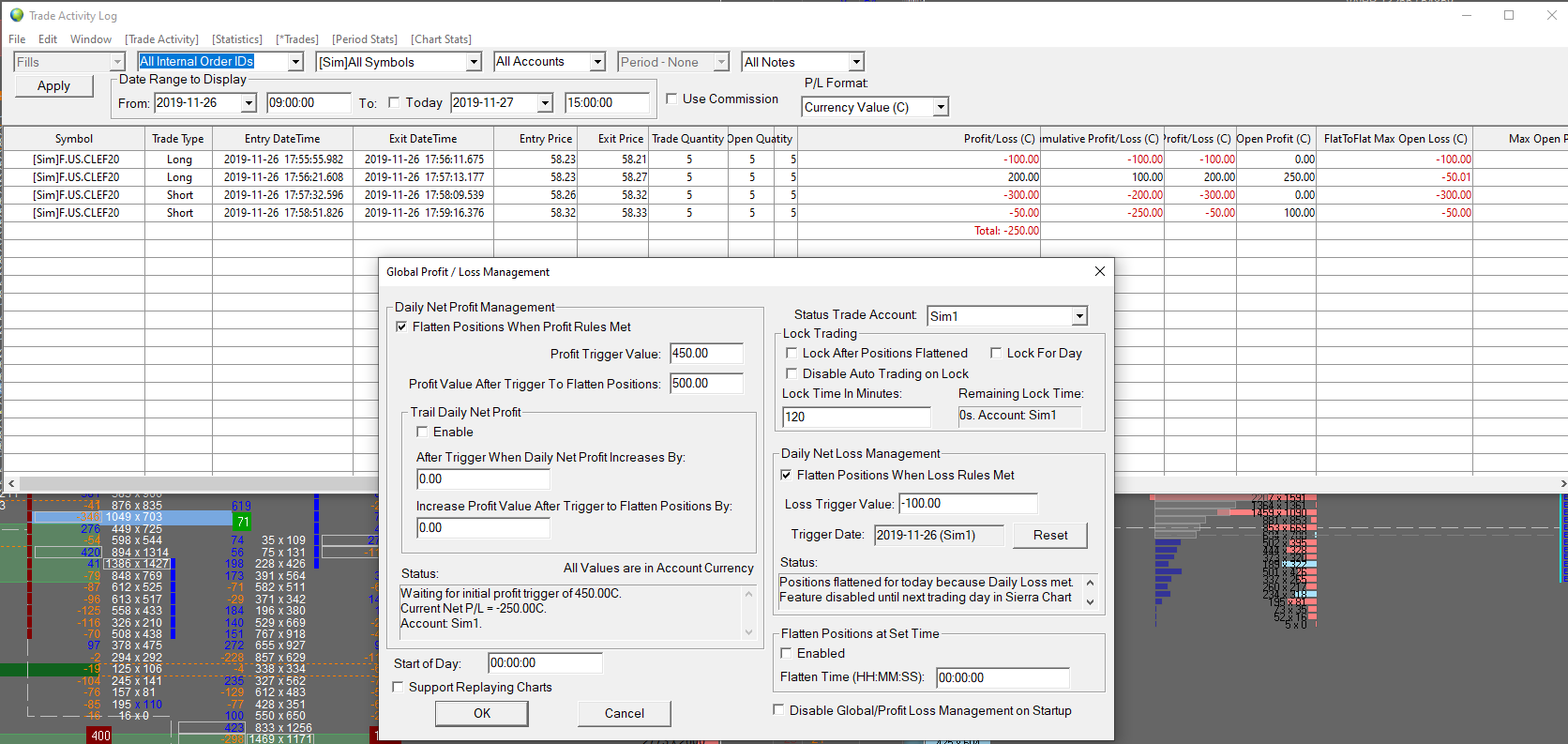Expand the All Accounts dropdown
The image size is (1568, 744).
tap(597, 62)
